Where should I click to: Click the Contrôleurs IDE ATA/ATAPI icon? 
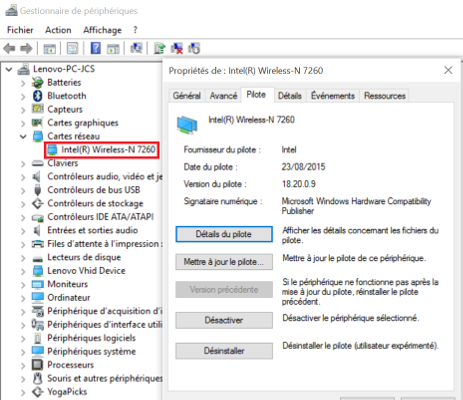[38, 218]
